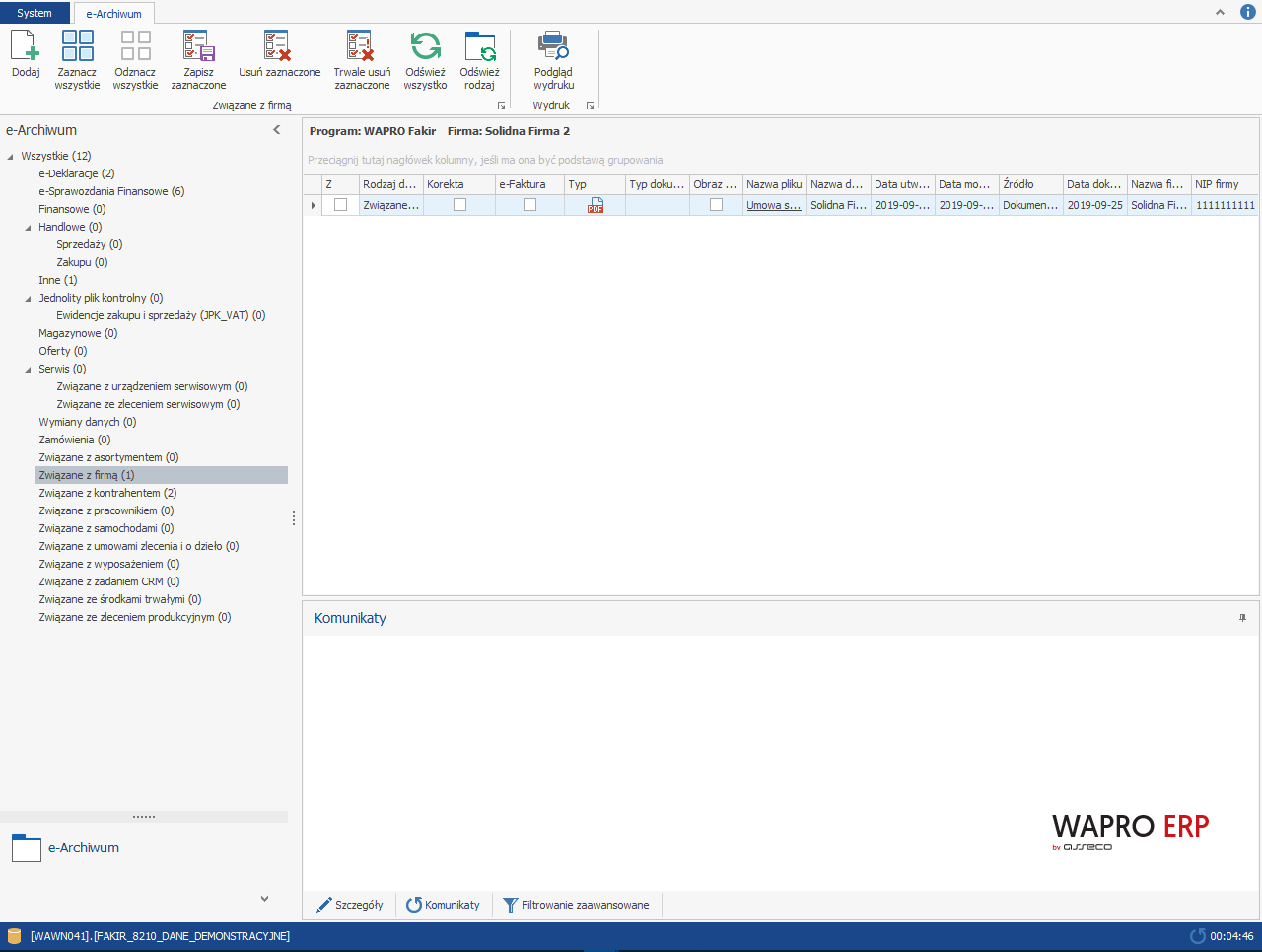Click Zapisz zaznaczone icon
Image resolution: width=1262 pixels, height=952 pixels.
(198, 46)
